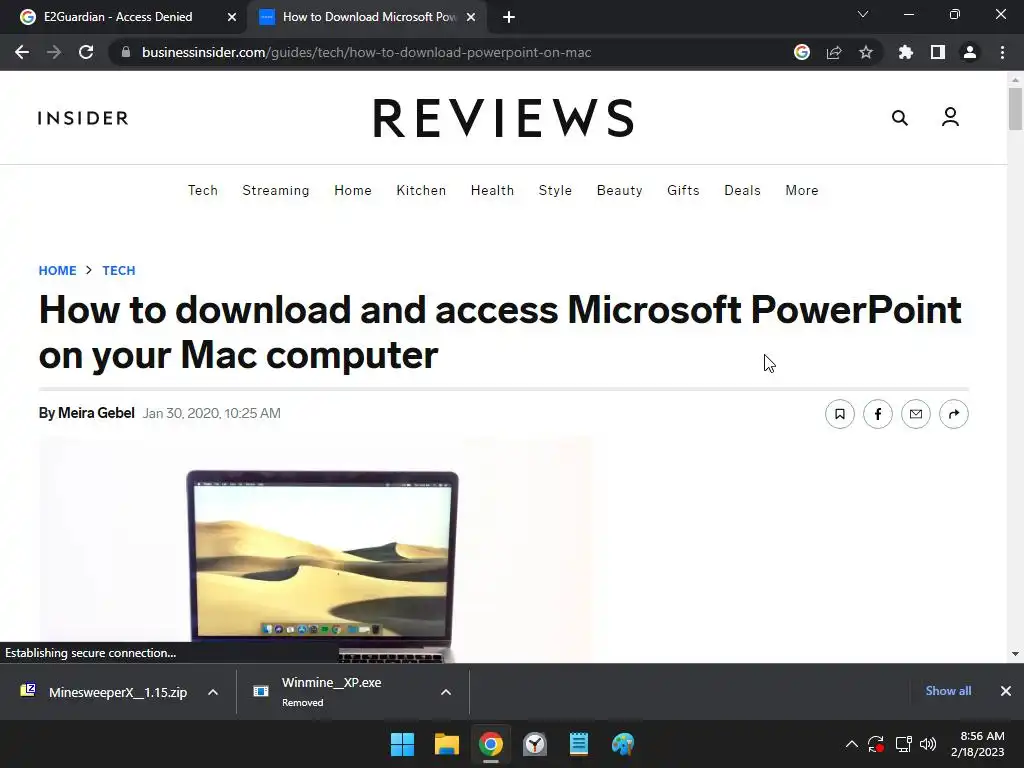Toggle the browser side panel icon

click(938, 52)
